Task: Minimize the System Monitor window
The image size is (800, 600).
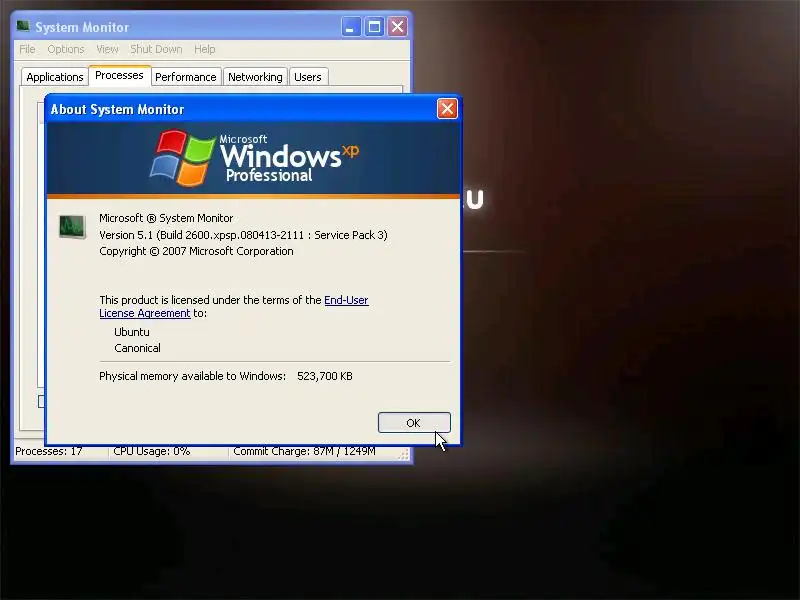Action: 351,27
